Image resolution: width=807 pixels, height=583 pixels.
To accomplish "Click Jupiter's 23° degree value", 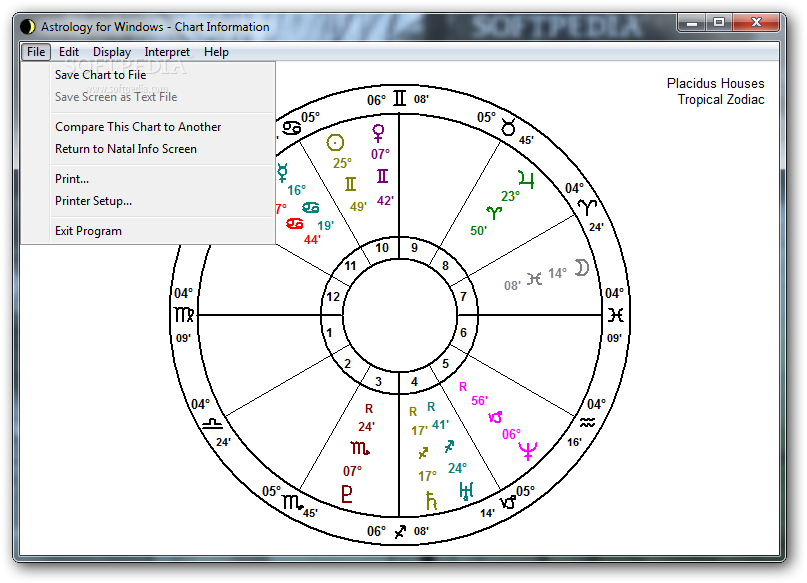I will click(511, 196).
